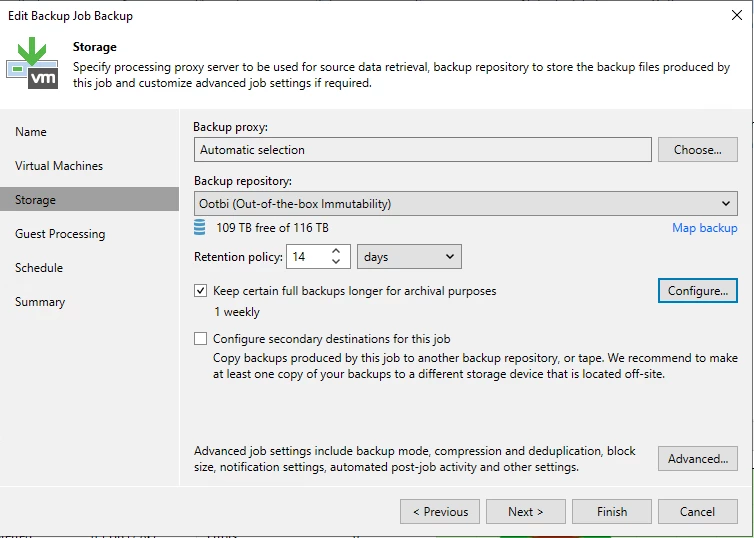Jump to the Summary step
Image resolution: width=754 pixels, height=538 pixels.
[x=40, y=301]
